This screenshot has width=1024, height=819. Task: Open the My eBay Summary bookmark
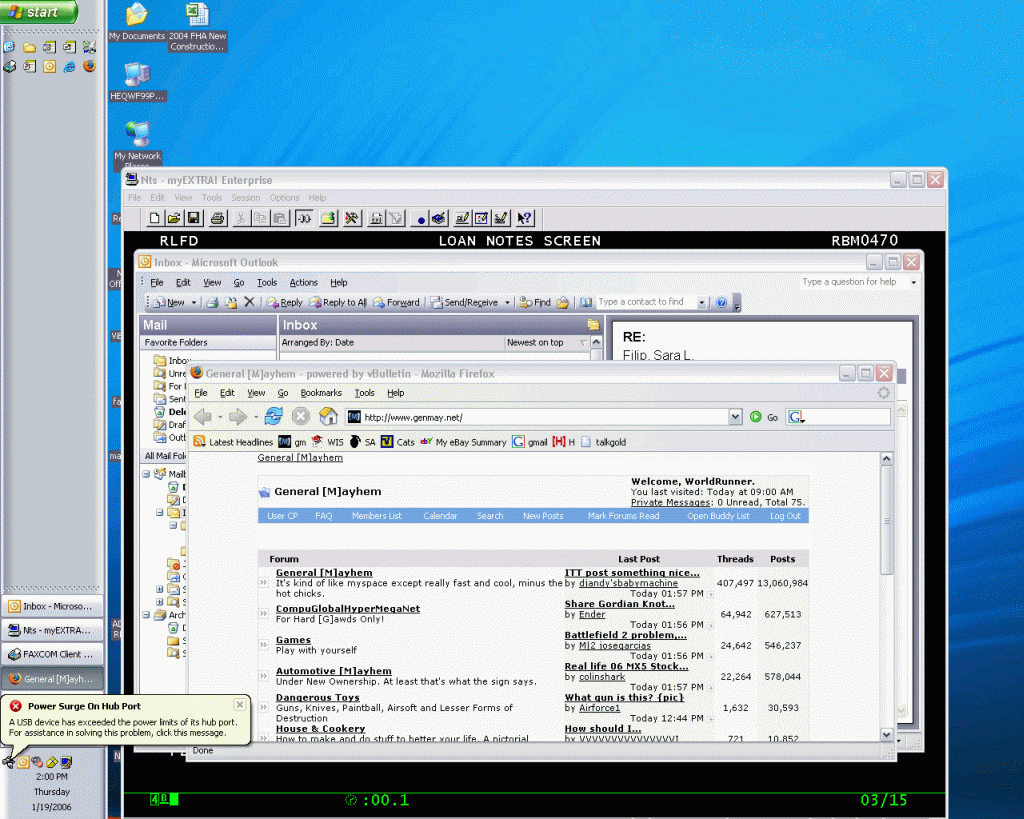464,442
